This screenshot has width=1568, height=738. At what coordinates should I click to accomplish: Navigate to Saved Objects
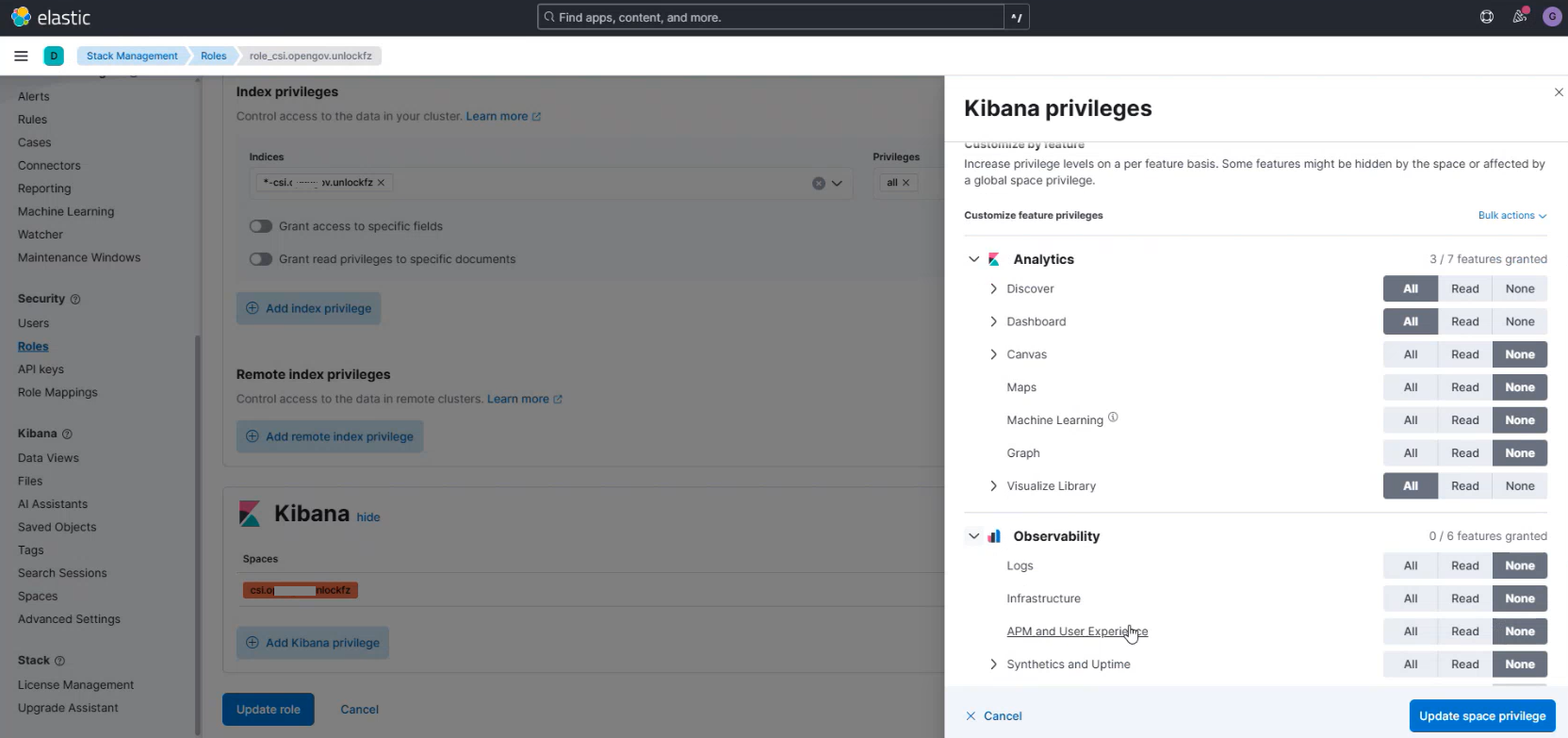pyautogui.click(x=57, y=527)
